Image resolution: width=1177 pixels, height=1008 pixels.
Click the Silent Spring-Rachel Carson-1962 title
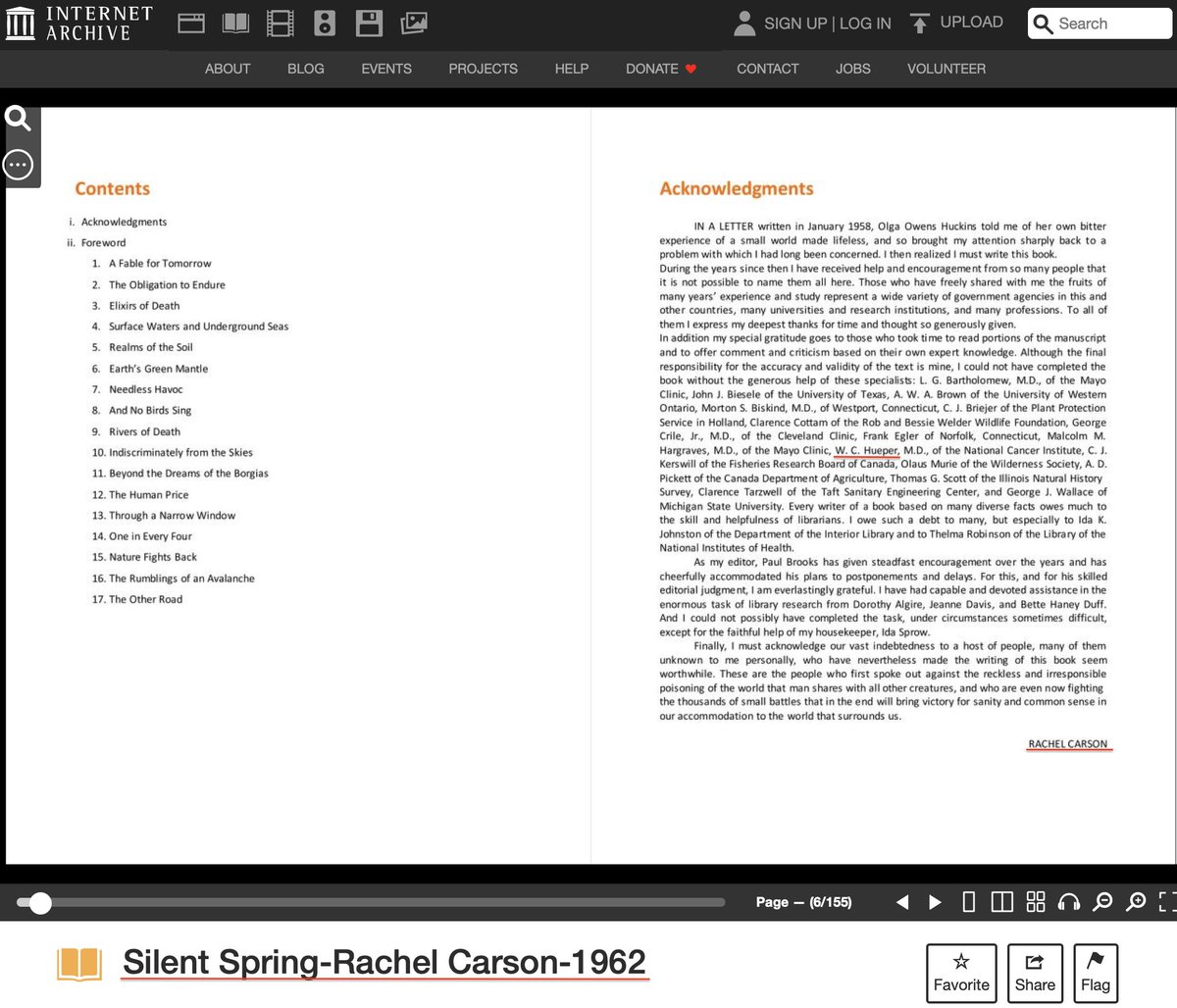click(x=384, y=963)
